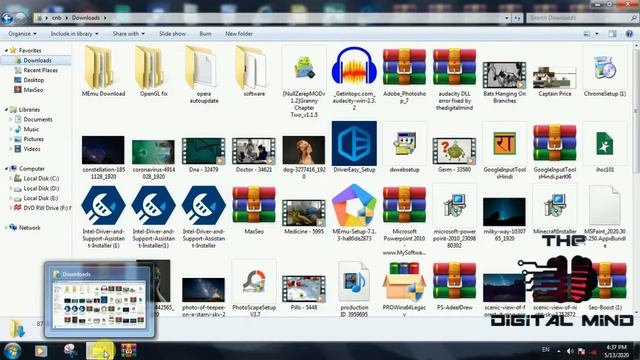Open Include in library dropdown
640x360 pixels.
point(74,34)
